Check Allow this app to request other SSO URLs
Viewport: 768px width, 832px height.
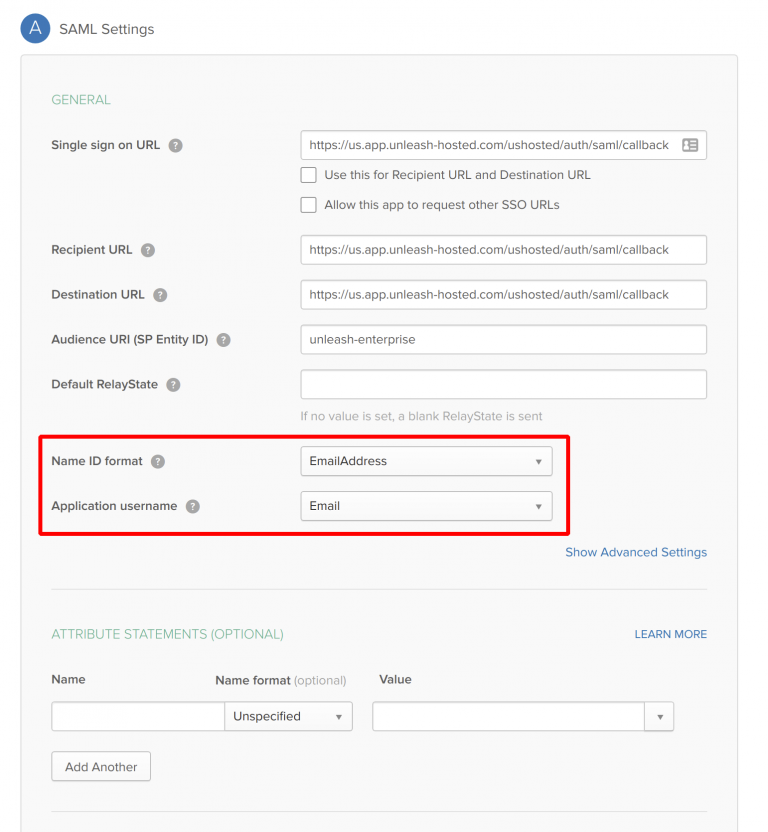tap(309, 204)
